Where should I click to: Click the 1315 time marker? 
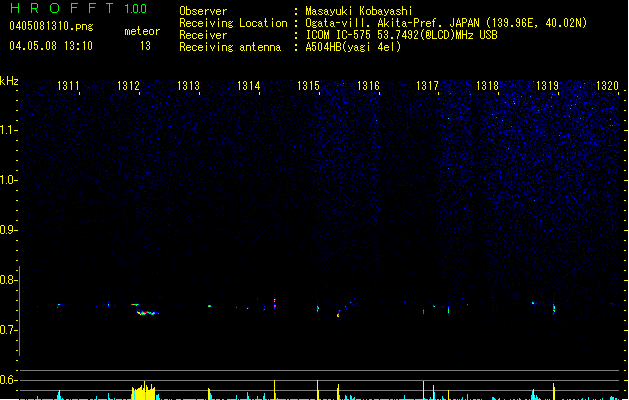(308, 86)
